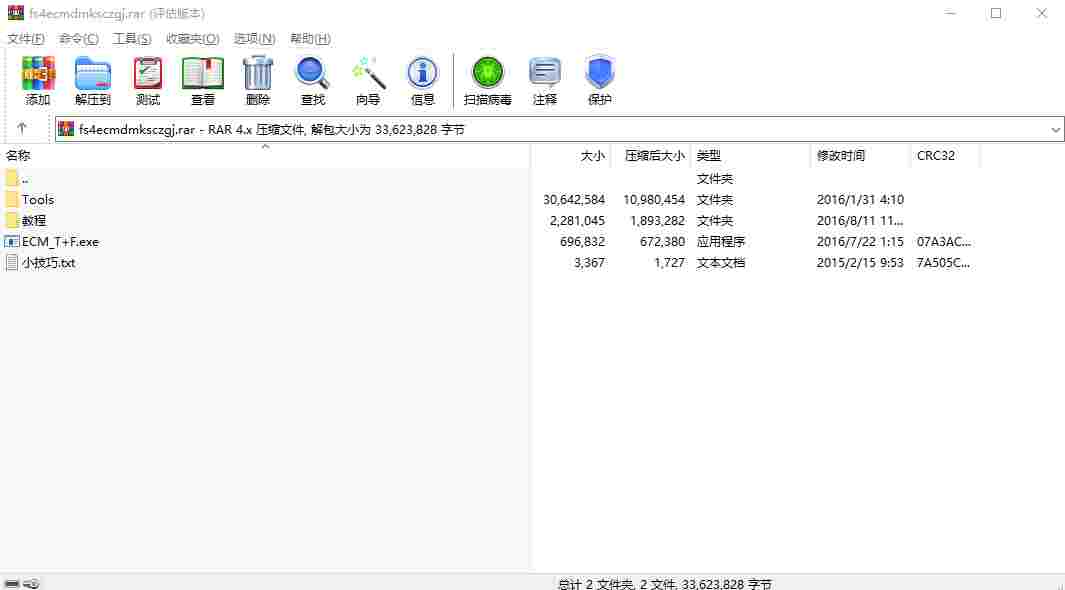Open the 注释 (Comment) tool

[544, 80]
